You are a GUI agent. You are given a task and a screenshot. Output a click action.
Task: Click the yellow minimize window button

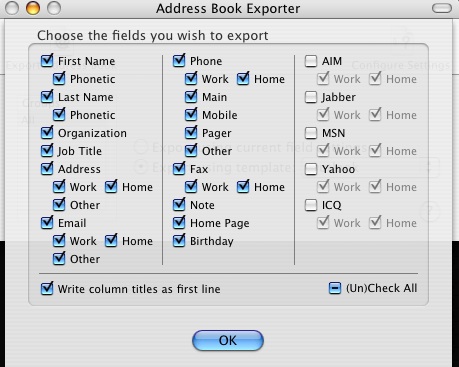click(x=33, y=8)
